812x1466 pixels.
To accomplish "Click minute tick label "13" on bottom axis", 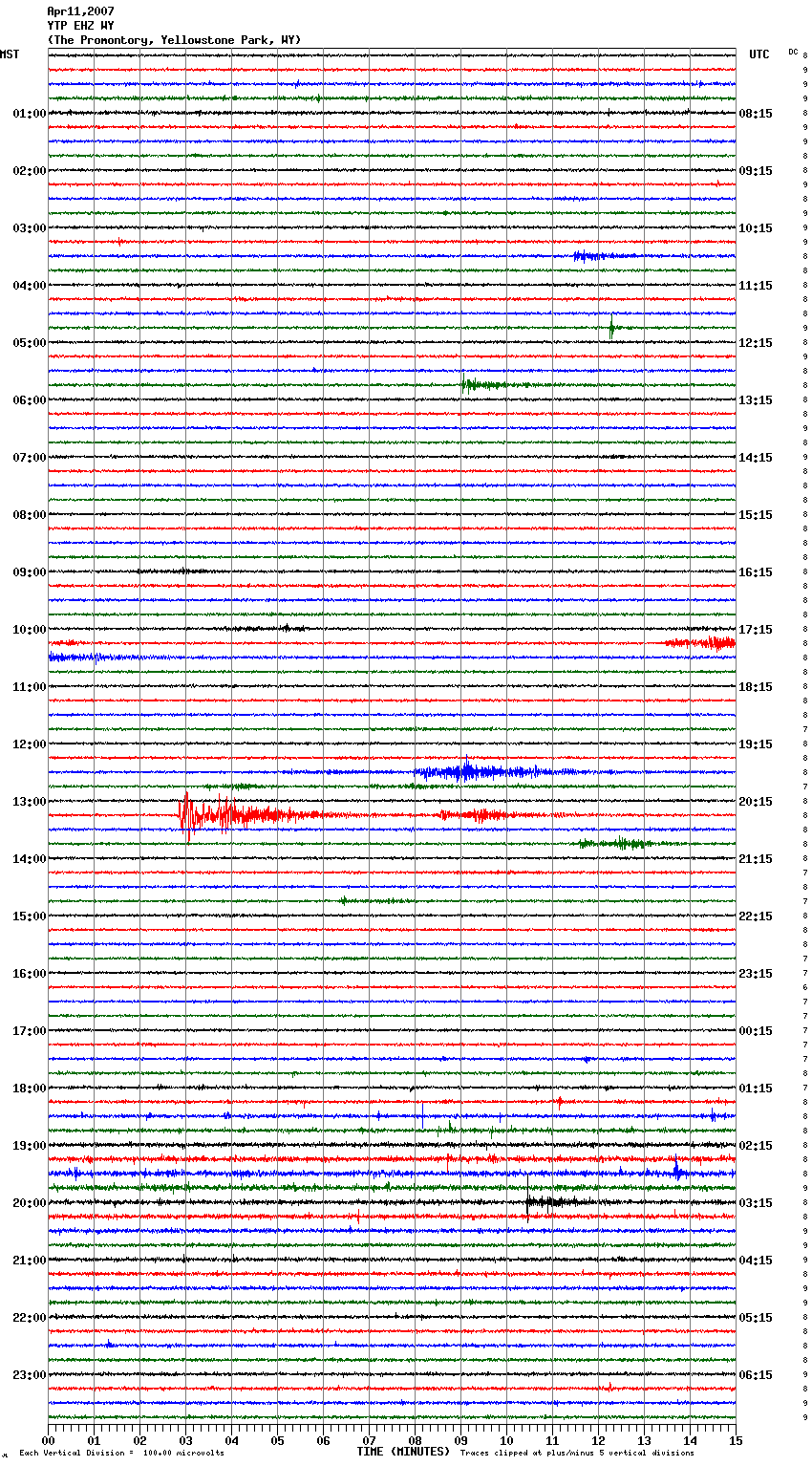I will (645, 1440).
